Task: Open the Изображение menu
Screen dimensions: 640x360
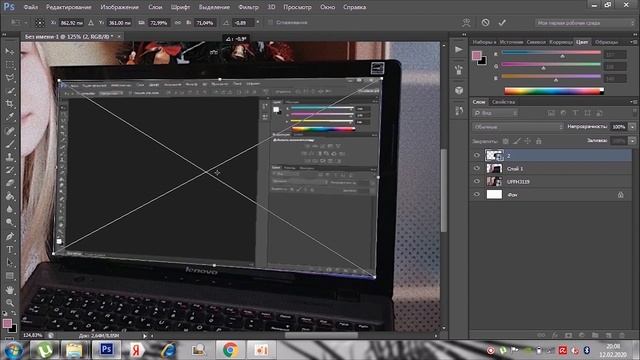Action: (x=119, y=7)
